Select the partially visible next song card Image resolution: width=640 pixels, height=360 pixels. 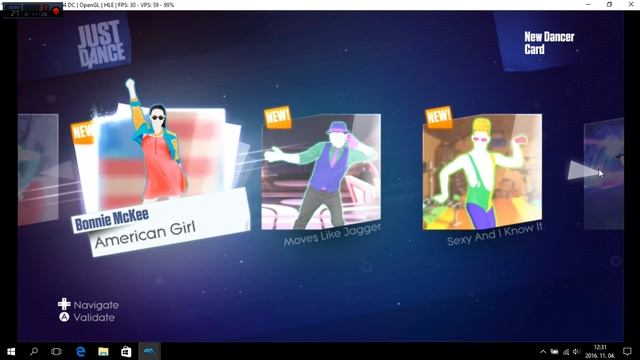tap(604, 173)
